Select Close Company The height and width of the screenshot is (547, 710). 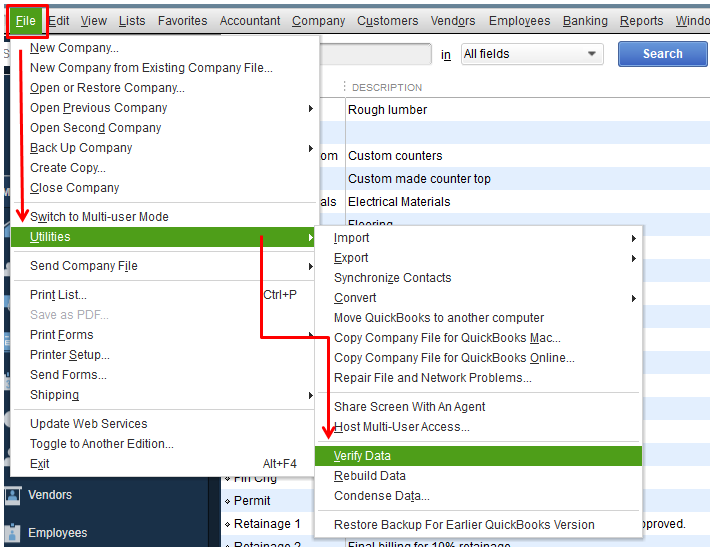(163, 187)
